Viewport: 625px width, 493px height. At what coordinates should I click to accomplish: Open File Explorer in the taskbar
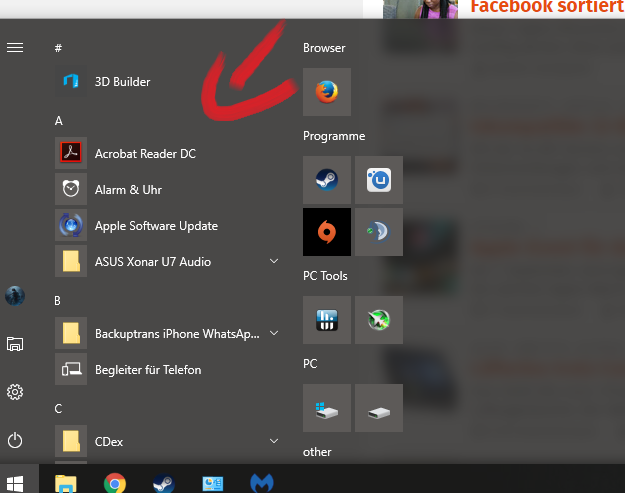pos(66,483)
